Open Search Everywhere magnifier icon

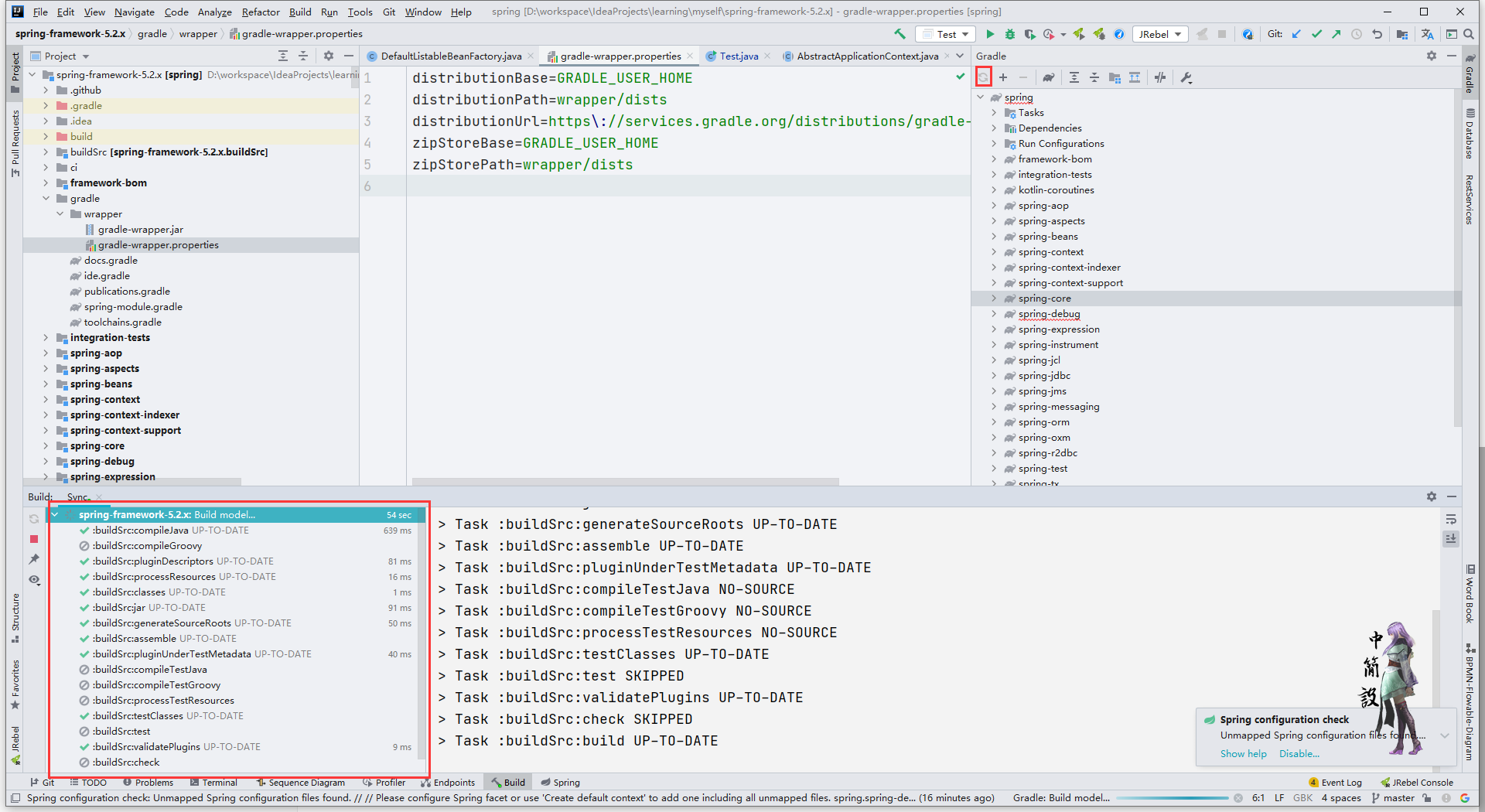coord(1469,34)
